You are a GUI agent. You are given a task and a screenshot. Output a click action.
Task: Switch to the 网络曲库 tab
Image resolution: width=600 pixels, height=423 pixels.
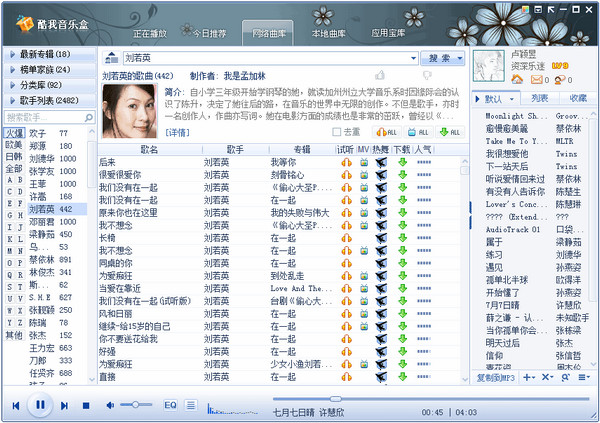pyautogui.click(x=268, y=34)
